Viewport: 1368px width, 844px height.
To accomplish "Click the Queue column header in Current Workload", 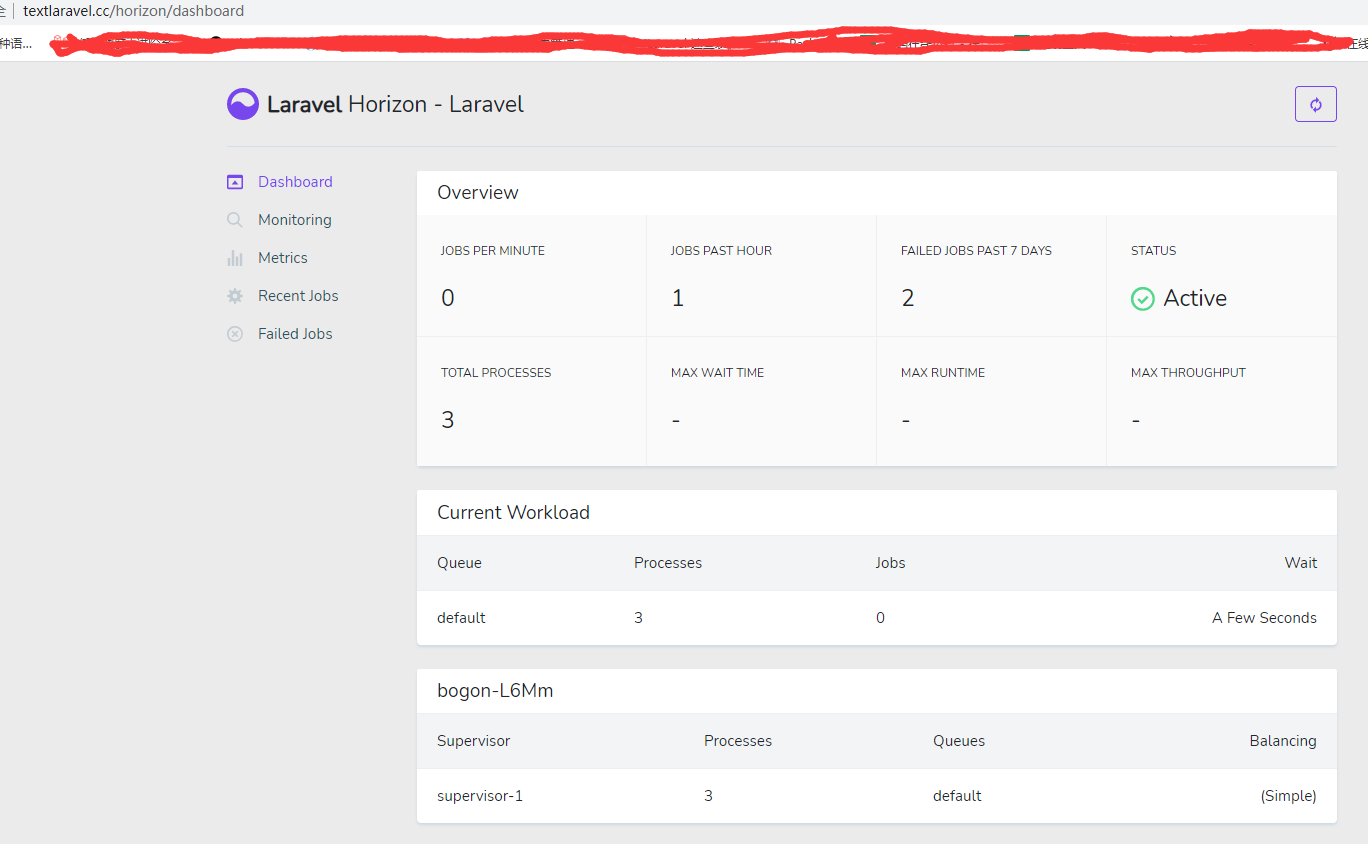I will point(459,563).
